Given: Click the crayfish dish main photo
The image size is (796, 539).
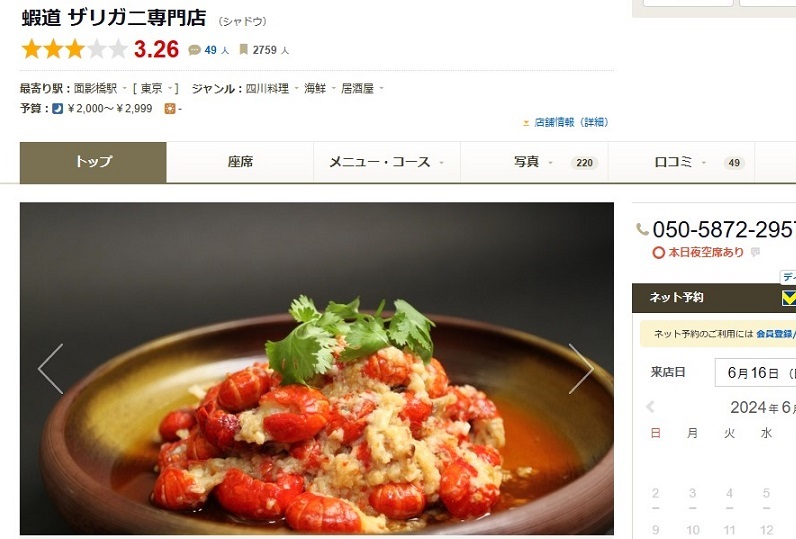Looking at the screenshot, I should tap(317, 368).
